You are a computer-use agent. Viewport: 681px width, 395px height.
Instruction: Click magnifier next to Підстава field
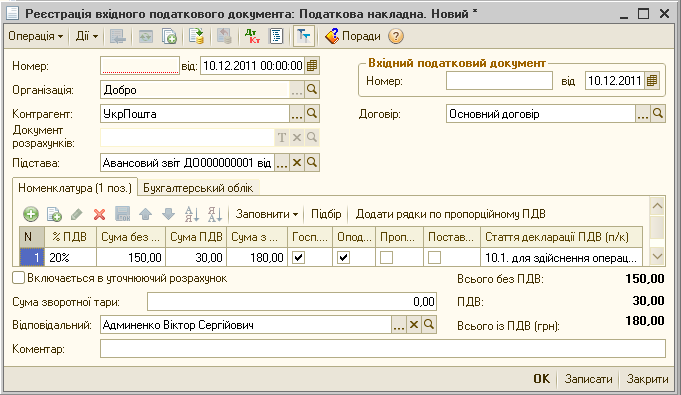[x=312, y=163]
